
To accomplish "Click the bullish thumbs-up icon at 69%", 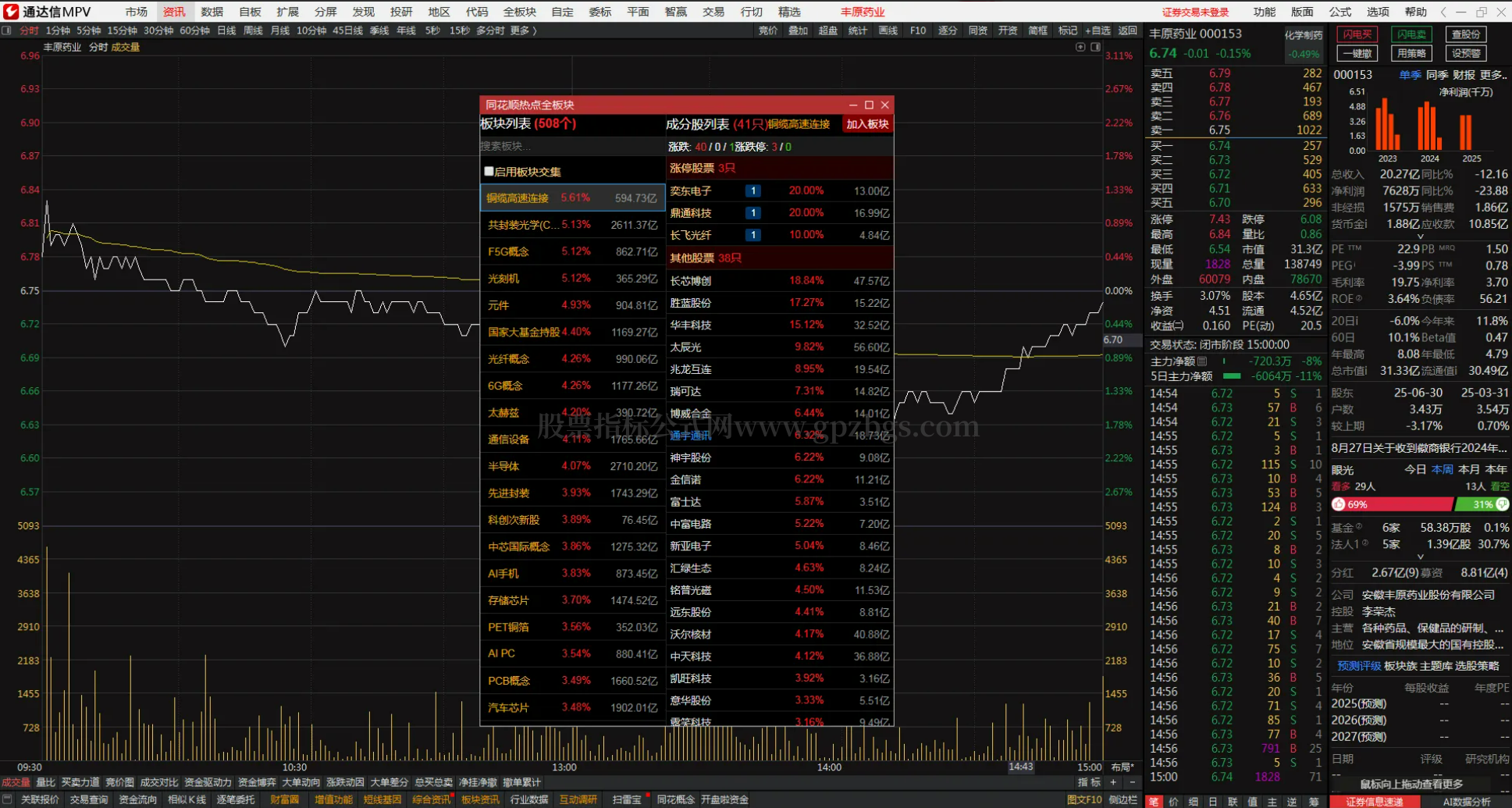I will tap(1338, 504).
